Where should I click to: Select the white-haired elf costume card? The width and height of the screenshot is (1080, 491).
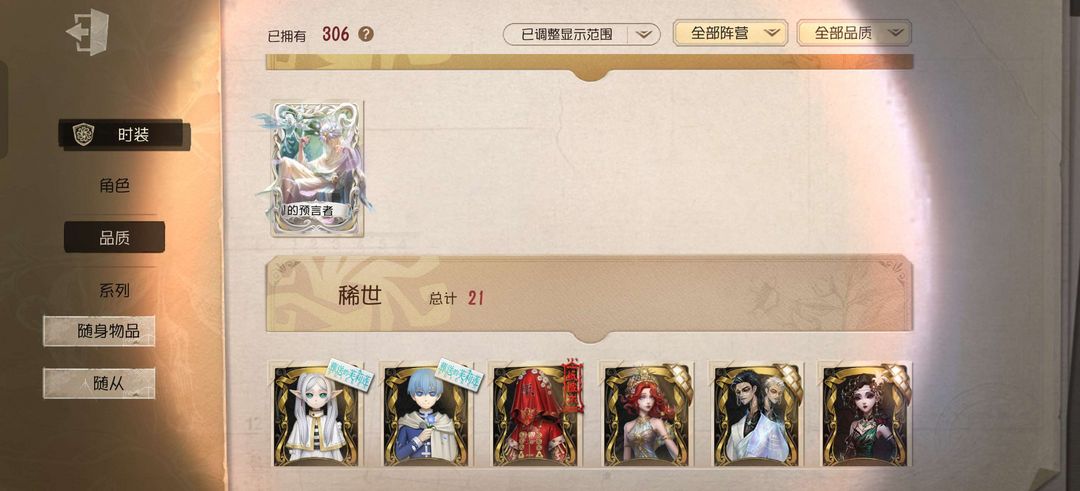315,415
